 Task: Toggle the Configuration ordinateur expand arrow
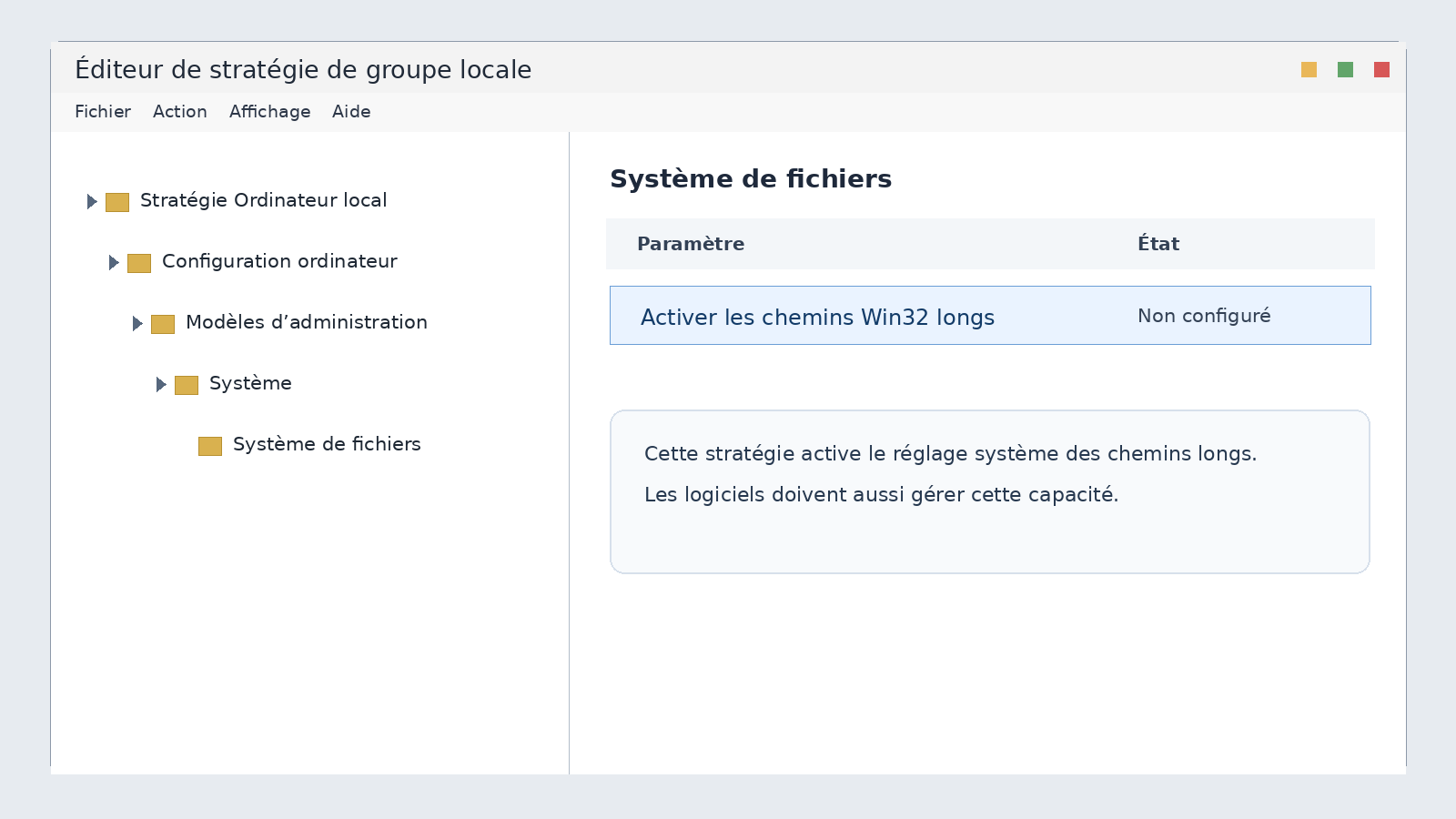point(114,263)
